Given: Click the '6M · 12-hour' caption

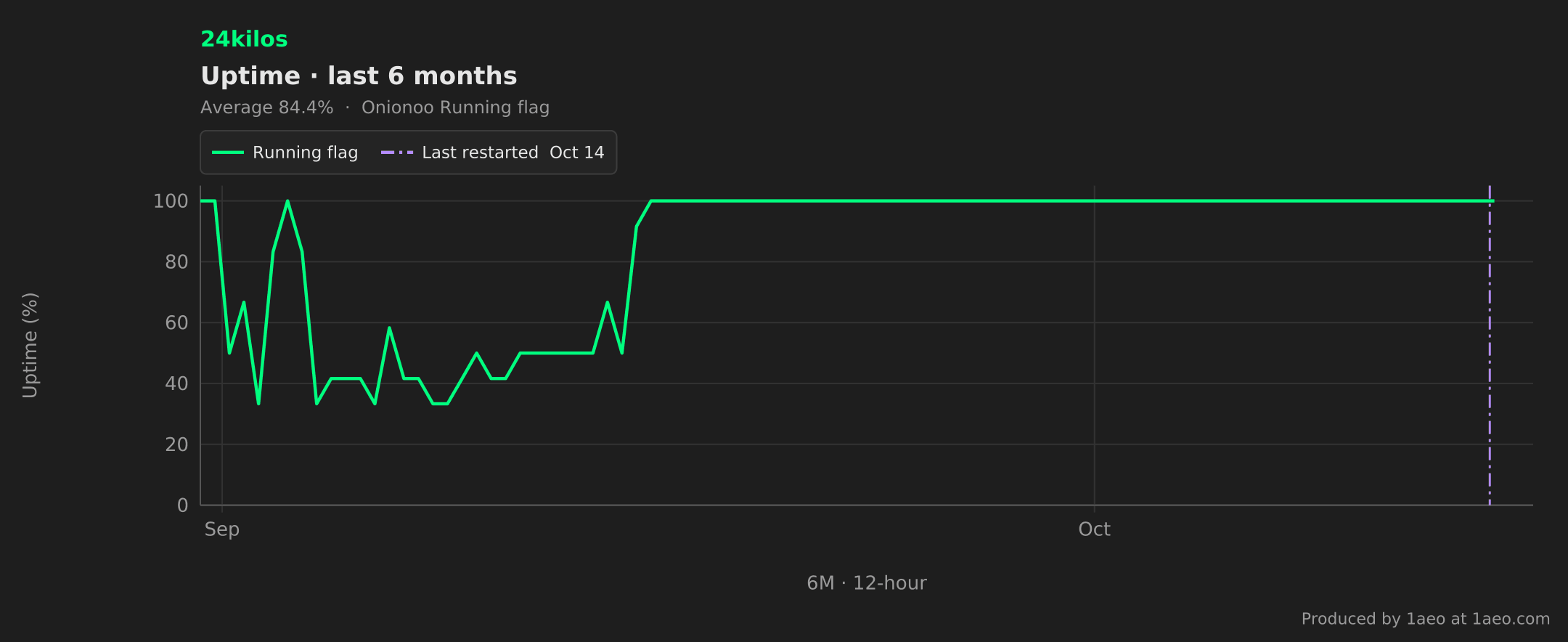Looking at the screenshot, I should click(x=867, y=583).
